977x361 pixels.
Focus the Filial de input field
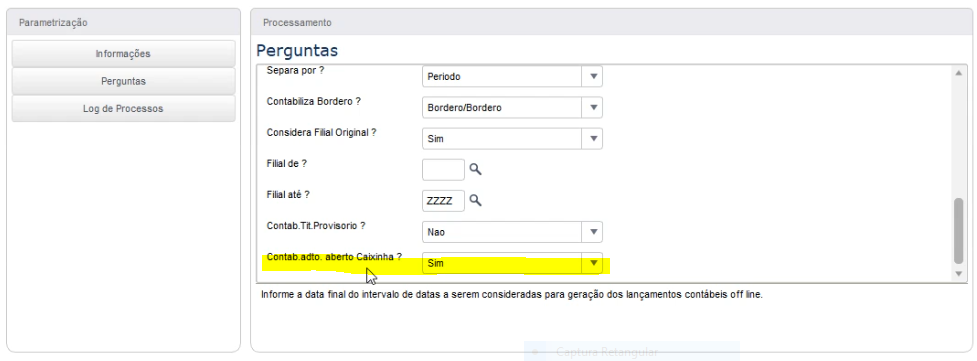coord(444,170)
